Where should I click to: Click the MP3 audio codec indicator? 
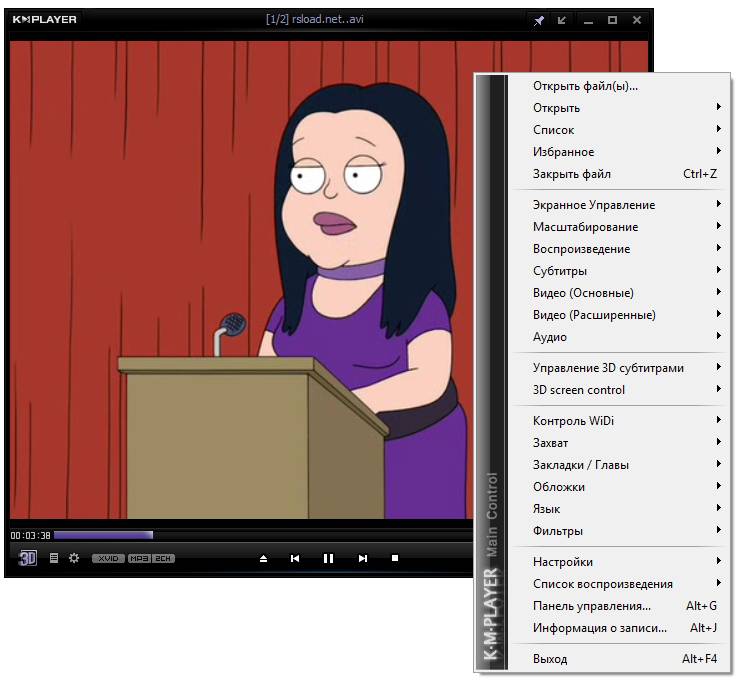point(139,558)
